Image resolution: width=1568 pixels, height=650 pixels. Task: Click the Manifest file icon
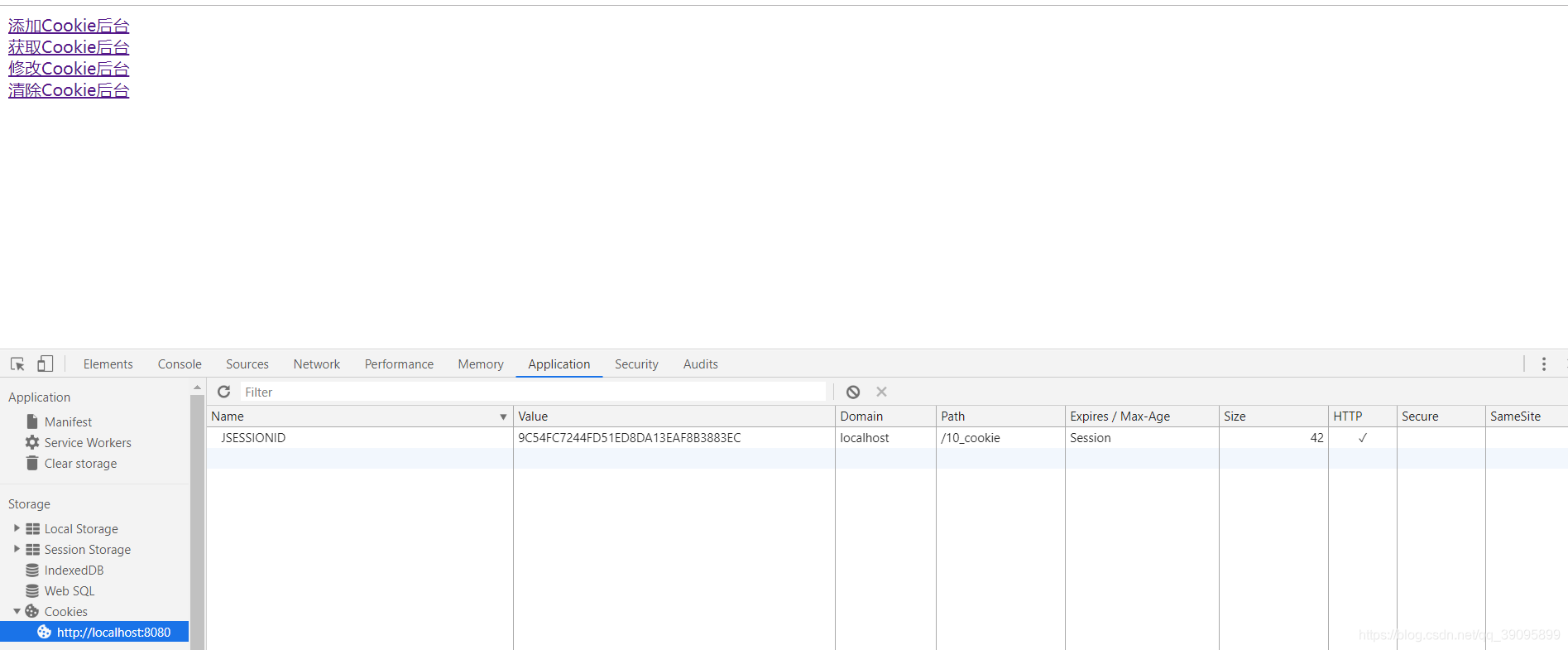tap(32, 421)
